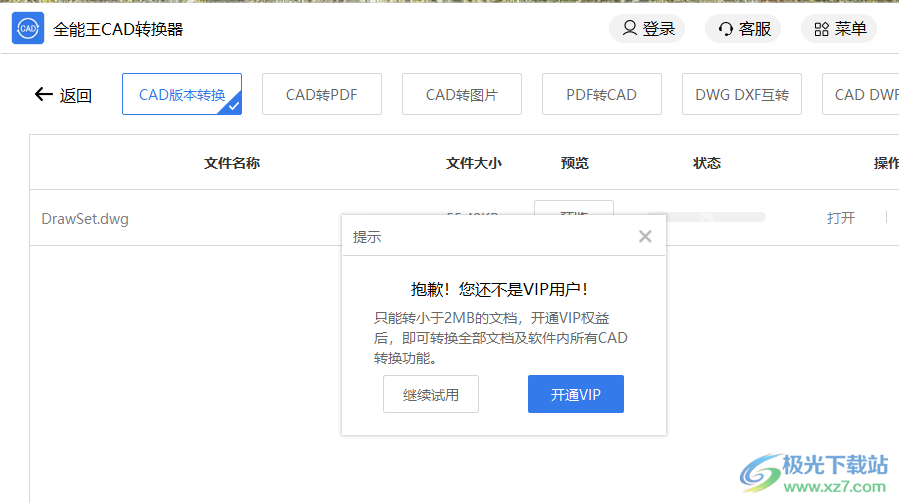
Task: Click the 打开 link for DrawSet.dwg
Action: pyautogui.click(x=841, y=218)
